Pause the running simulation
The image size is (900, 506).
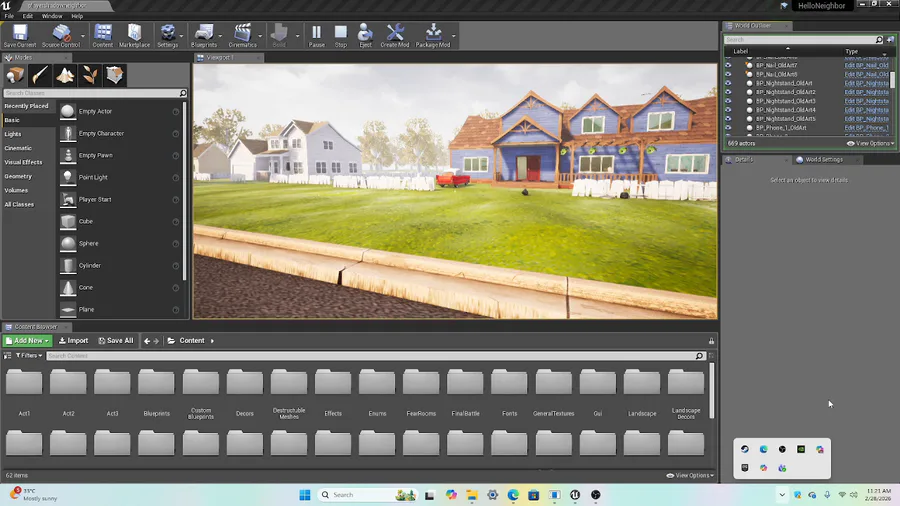[x=316, y=32]
